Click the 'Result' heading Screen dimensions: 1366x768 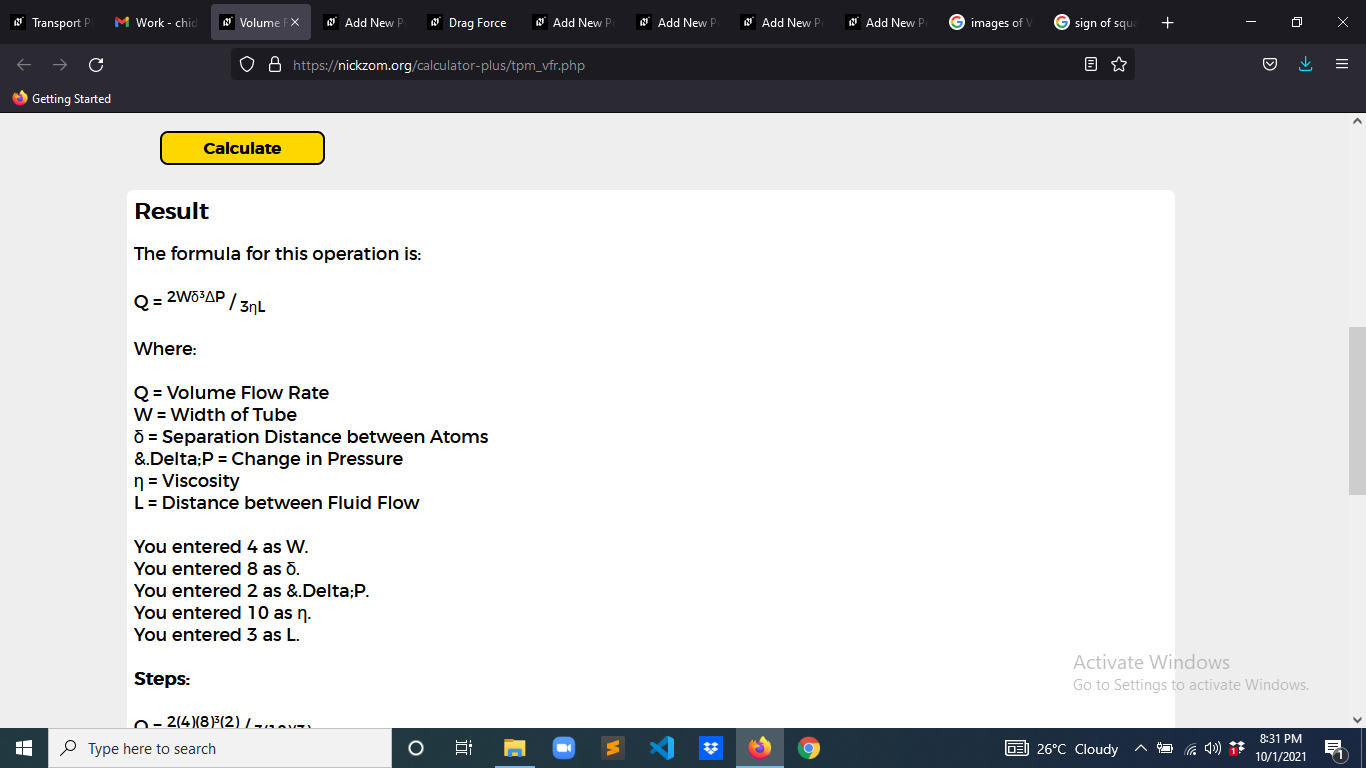171,211
